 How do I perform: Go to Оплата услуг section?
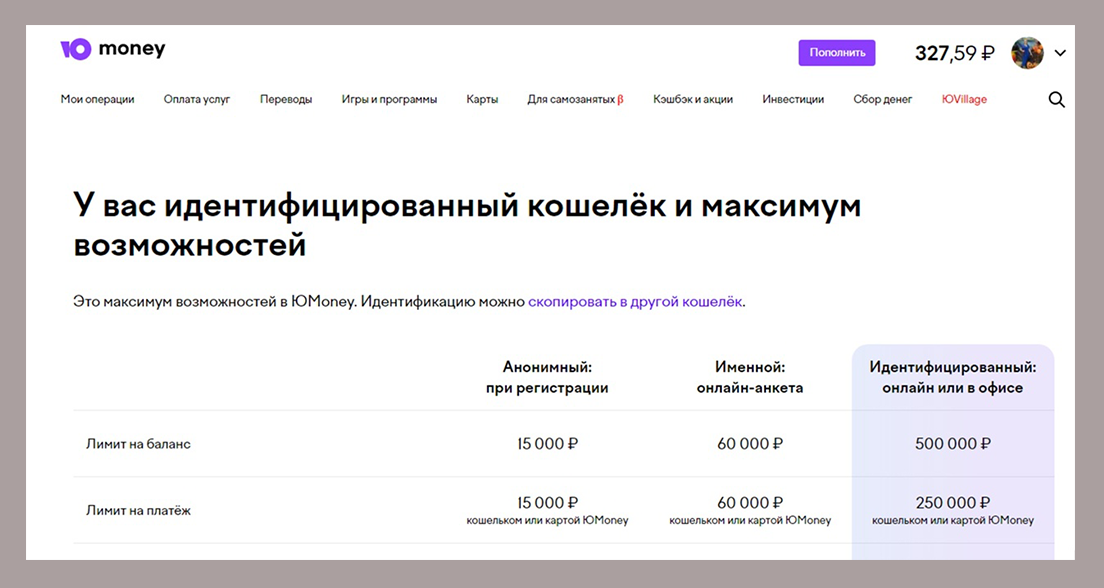[x=197, y=100]
